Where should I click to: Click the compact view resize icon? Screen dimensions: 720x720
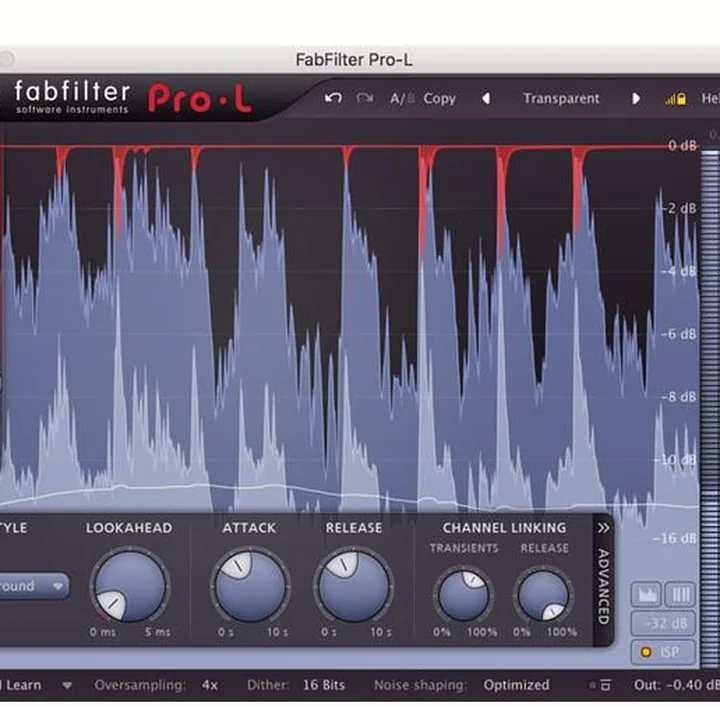coord(606,686)
